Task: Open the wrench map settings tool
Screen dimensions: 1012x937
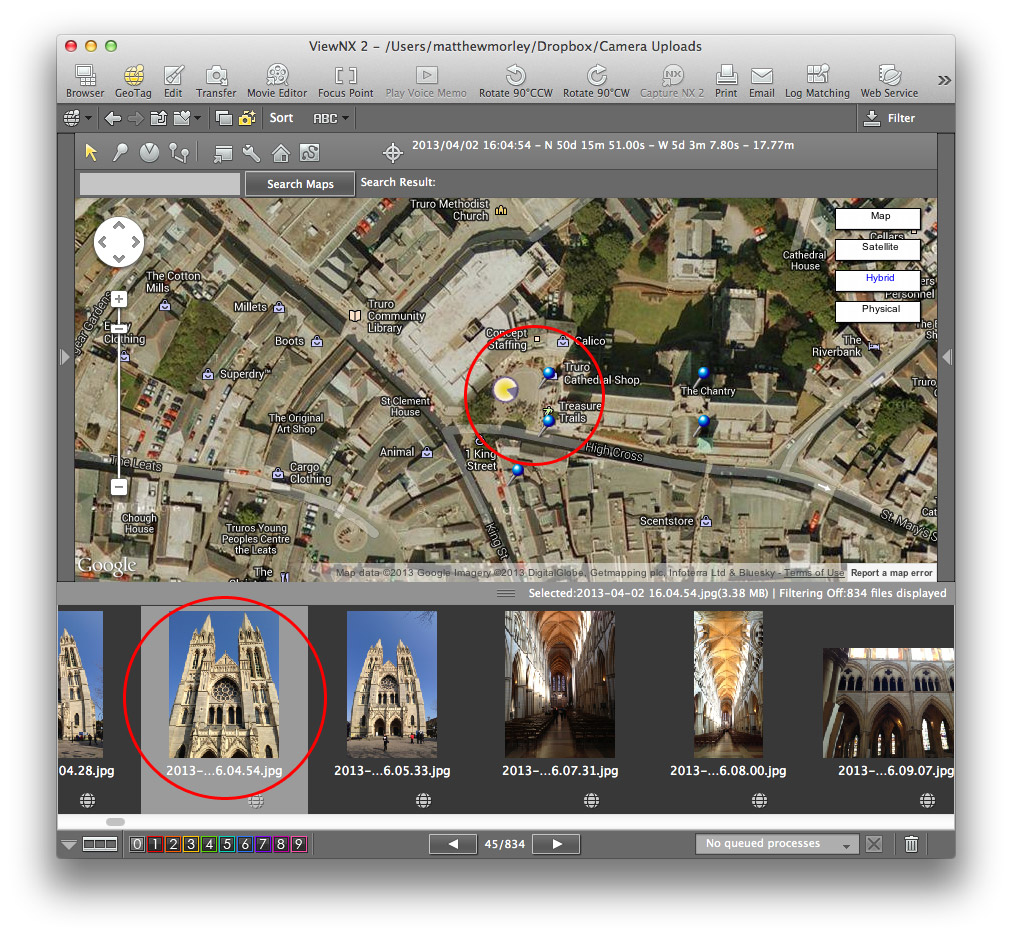Action: (x=252, y=154)
